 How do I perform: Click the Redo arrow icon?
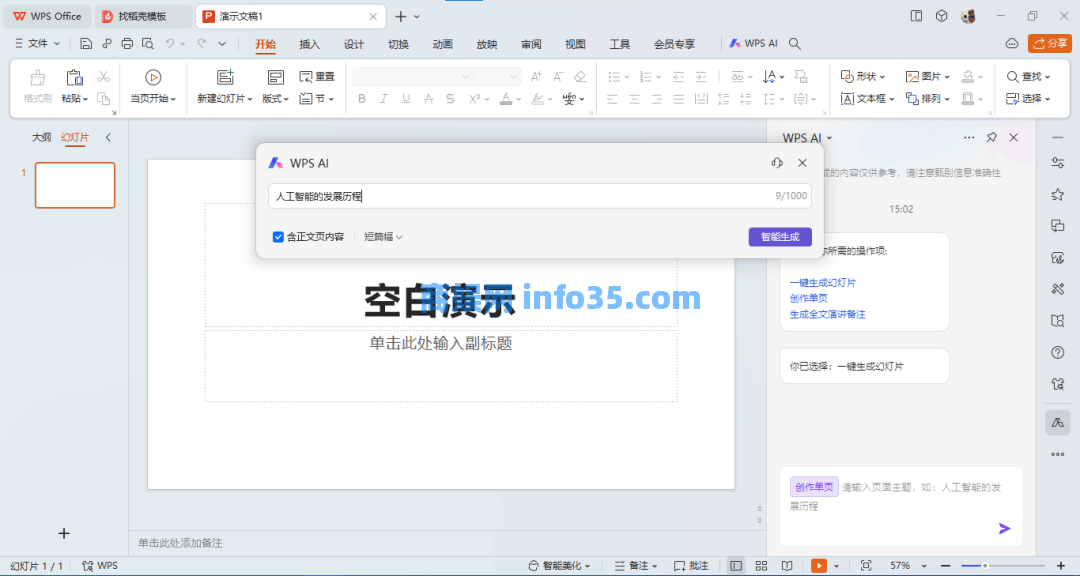[201, 43]
